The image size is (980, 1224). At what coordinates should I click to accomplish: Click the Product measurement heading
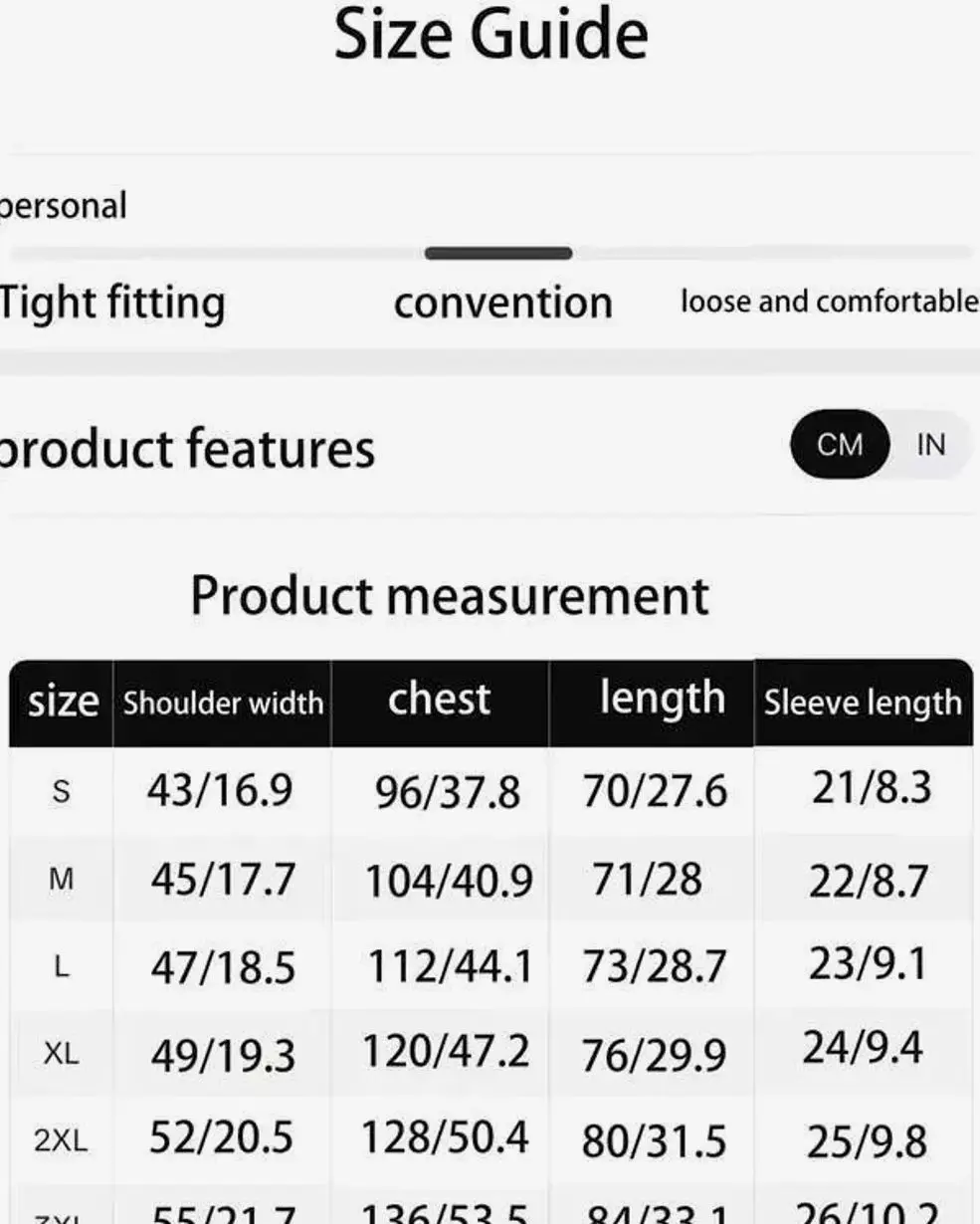tap(450, 596)
